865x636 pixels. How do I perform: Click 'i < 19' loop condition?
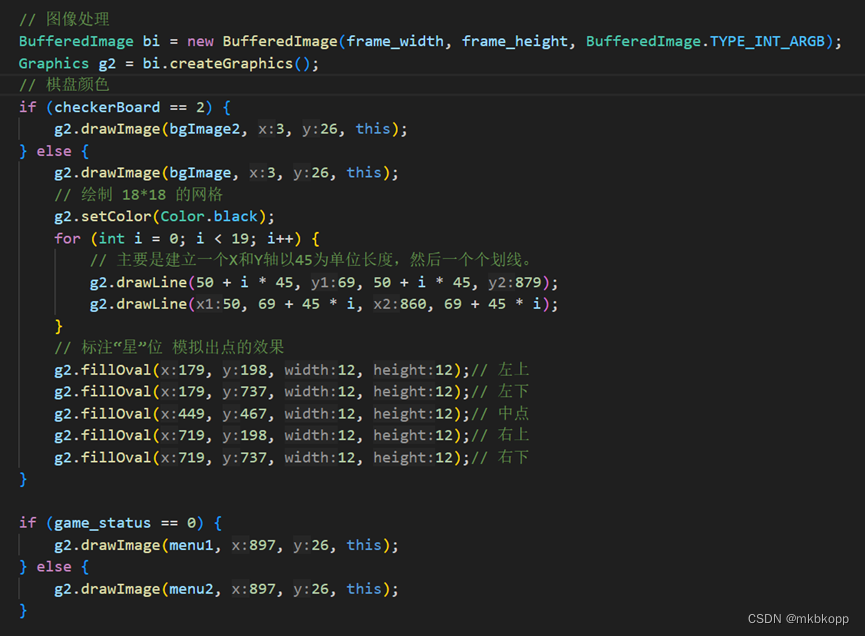point(222,238)
